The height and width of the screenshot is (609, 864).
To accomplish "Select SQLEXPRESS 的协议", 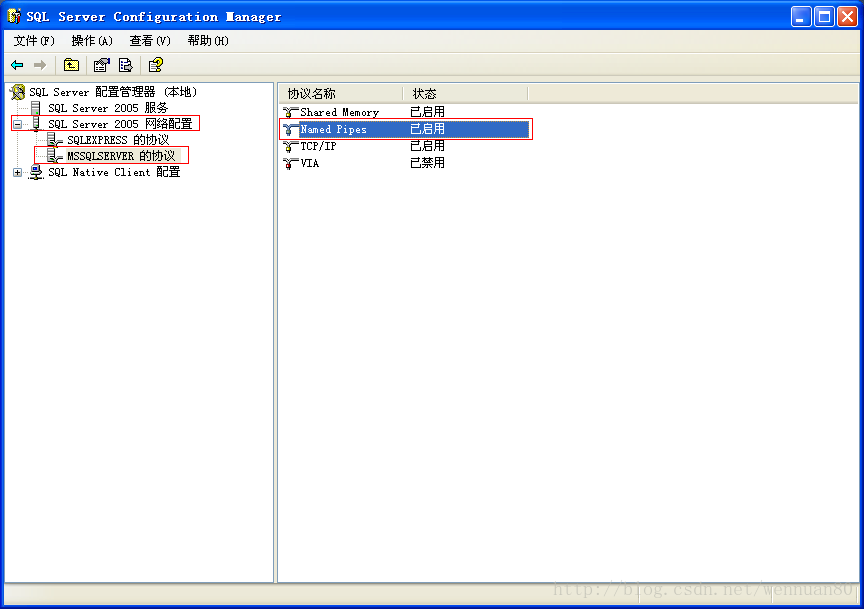I will [118, 140].
